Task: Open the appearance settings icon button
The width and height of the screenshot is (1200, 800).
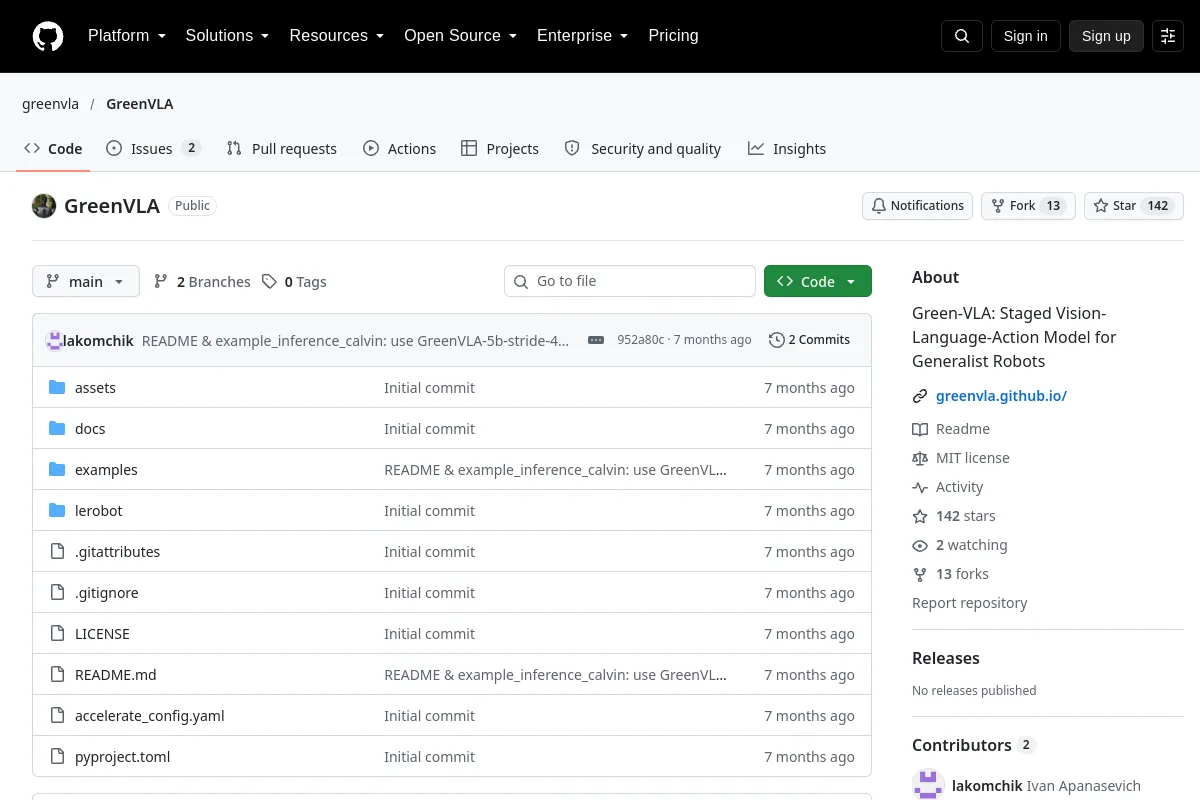Action: tap(1168, 36)
